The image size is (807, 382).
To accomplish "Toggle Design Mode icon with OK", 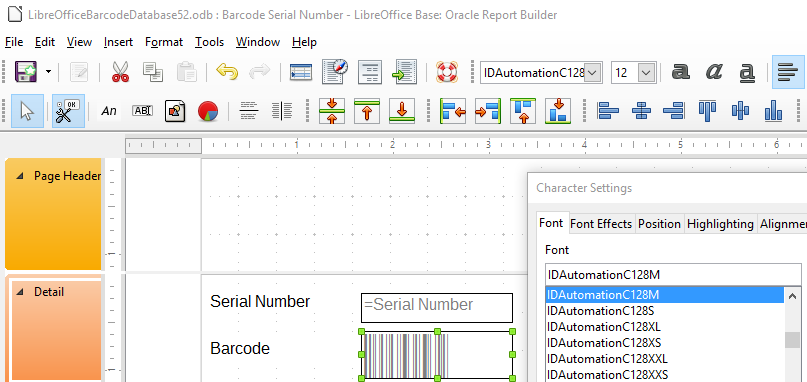I will [x=68, y=111].
